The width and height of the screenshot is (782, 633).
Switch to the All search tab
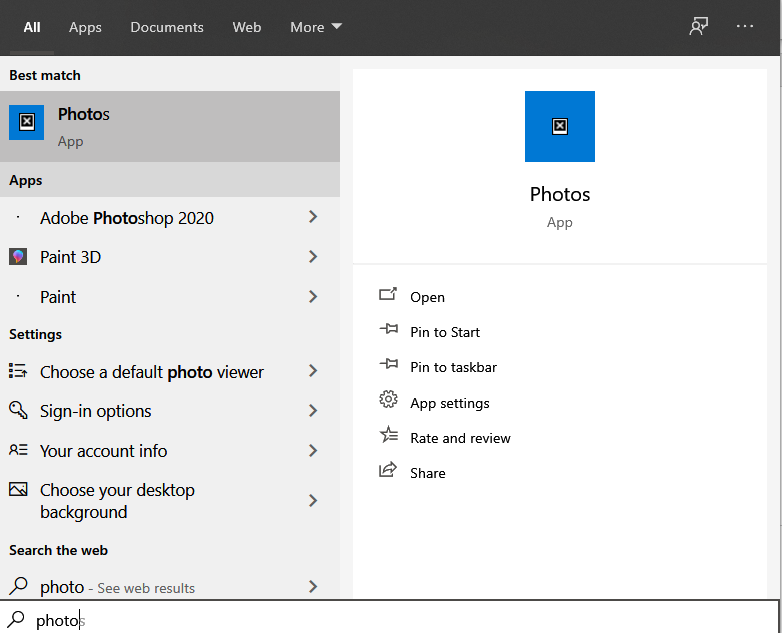pyautogui.click(x=32, y=27)
